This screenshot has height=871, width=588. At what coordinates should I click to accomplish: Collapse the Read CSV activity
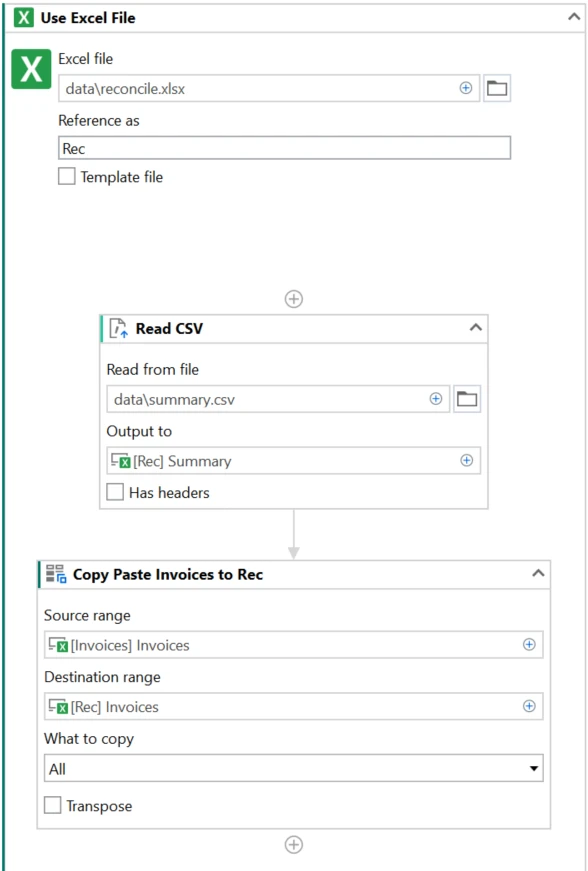pyautogui.click(x=476, y=328)
